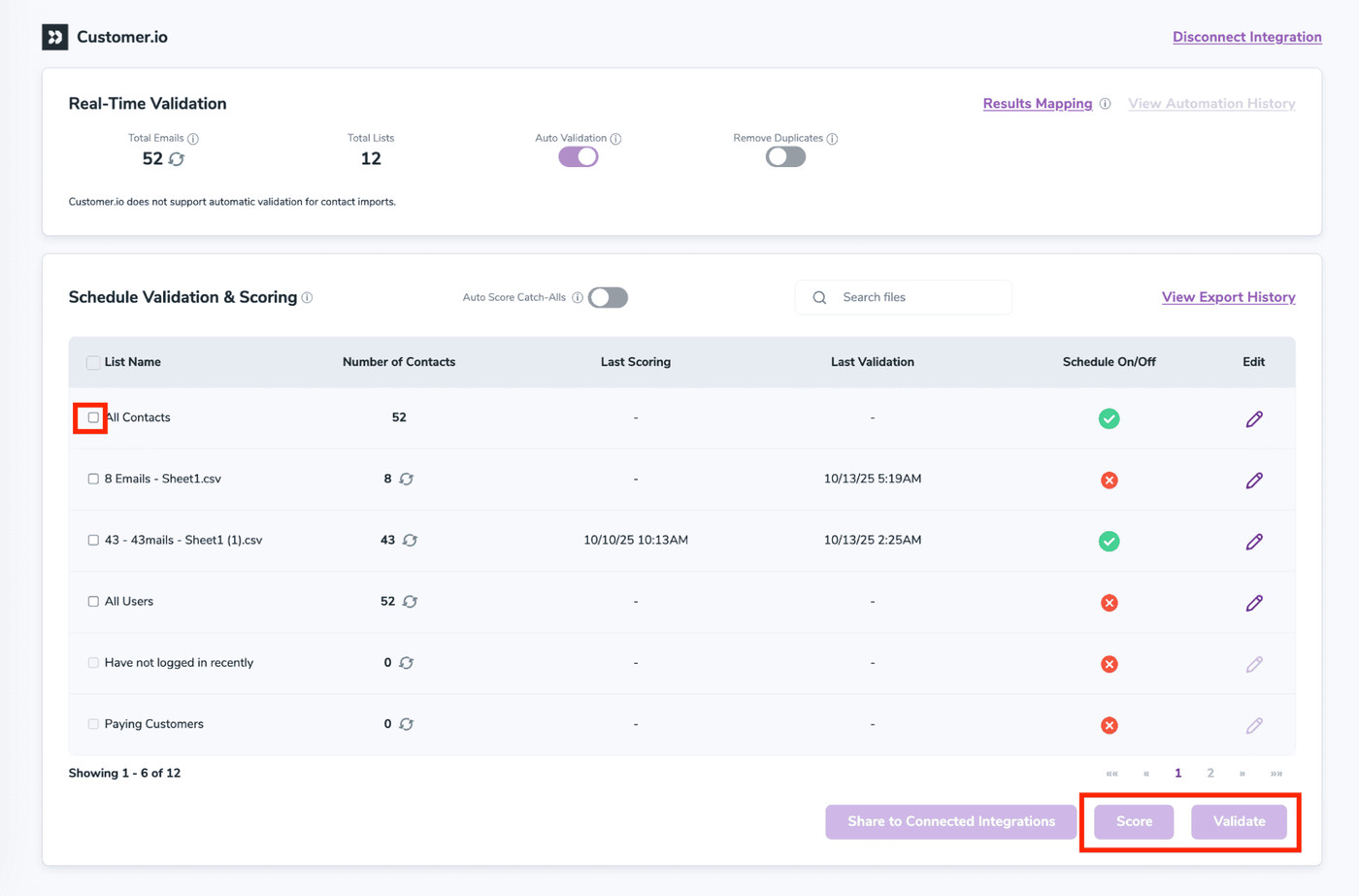
Task: Refresh contacts for 43 - 43mails list
Action: (x=410, y=541)
